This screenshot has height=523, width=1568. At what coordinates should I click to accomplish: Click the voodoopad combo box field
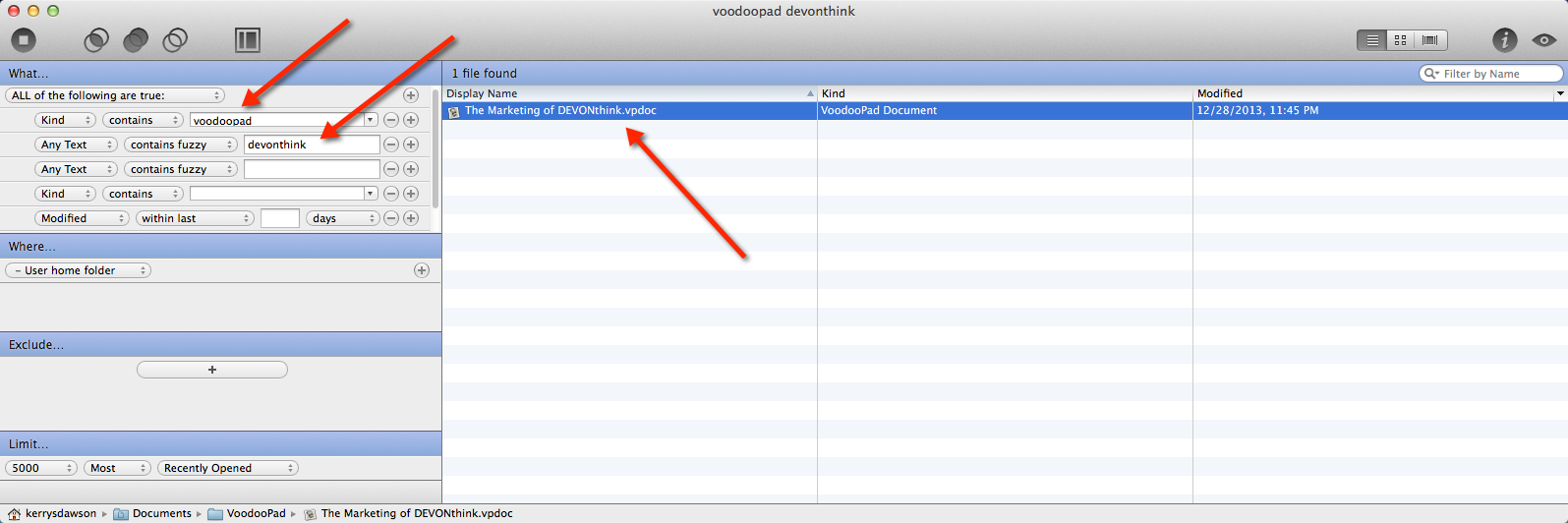[276, 120]
